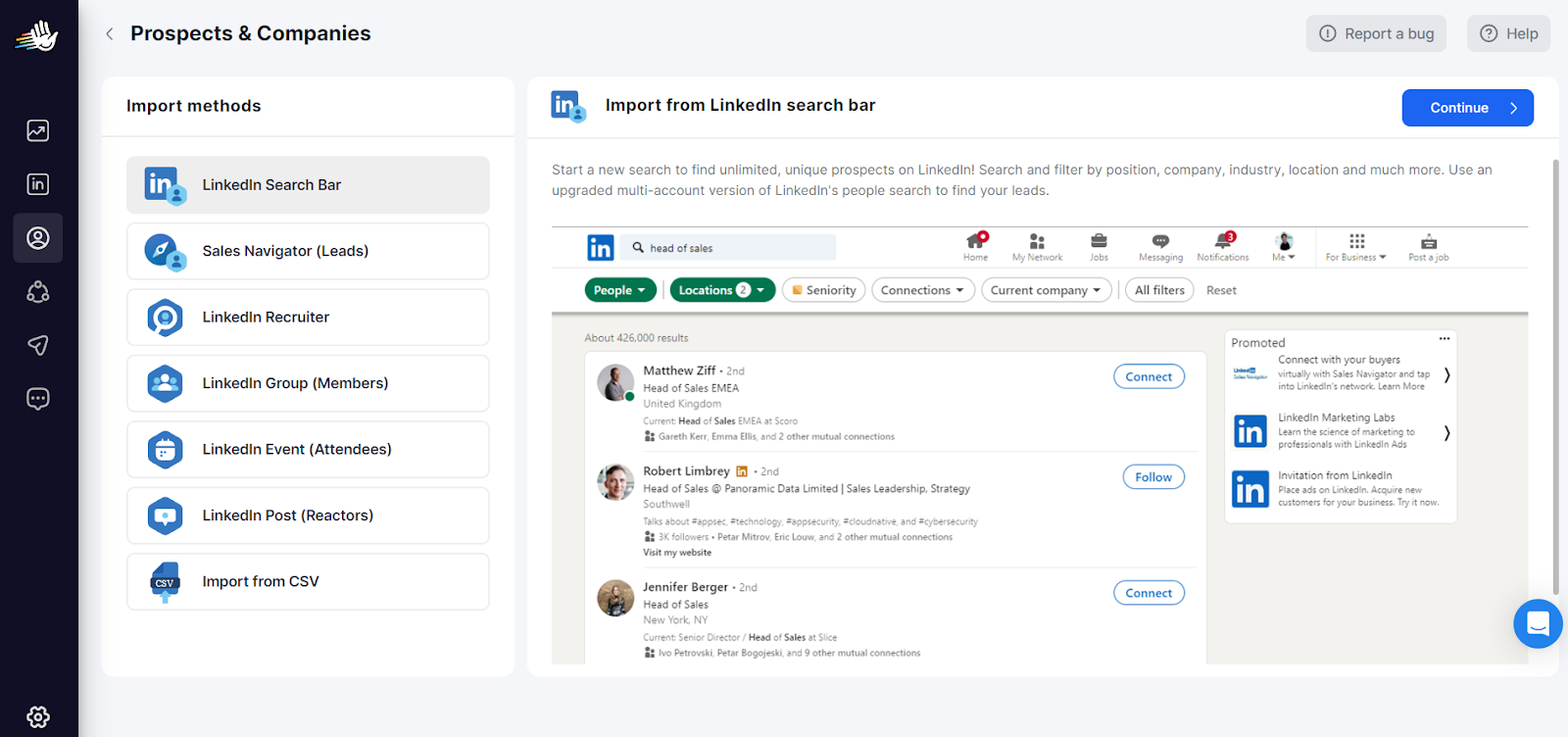Open the analytics chart icon in sidebar
Viewport: 1568px width, 737px height.
[38, 130]
